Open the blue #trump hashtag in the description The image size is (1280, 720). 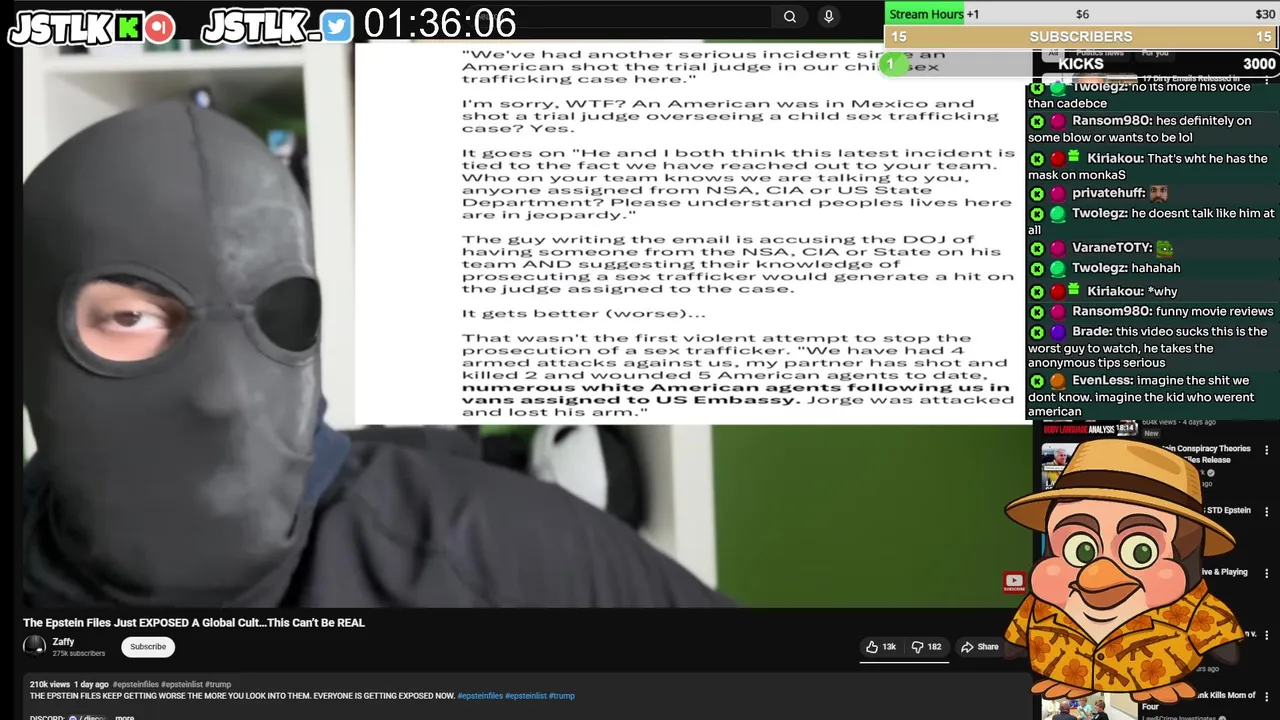click(x=562, y=696)
